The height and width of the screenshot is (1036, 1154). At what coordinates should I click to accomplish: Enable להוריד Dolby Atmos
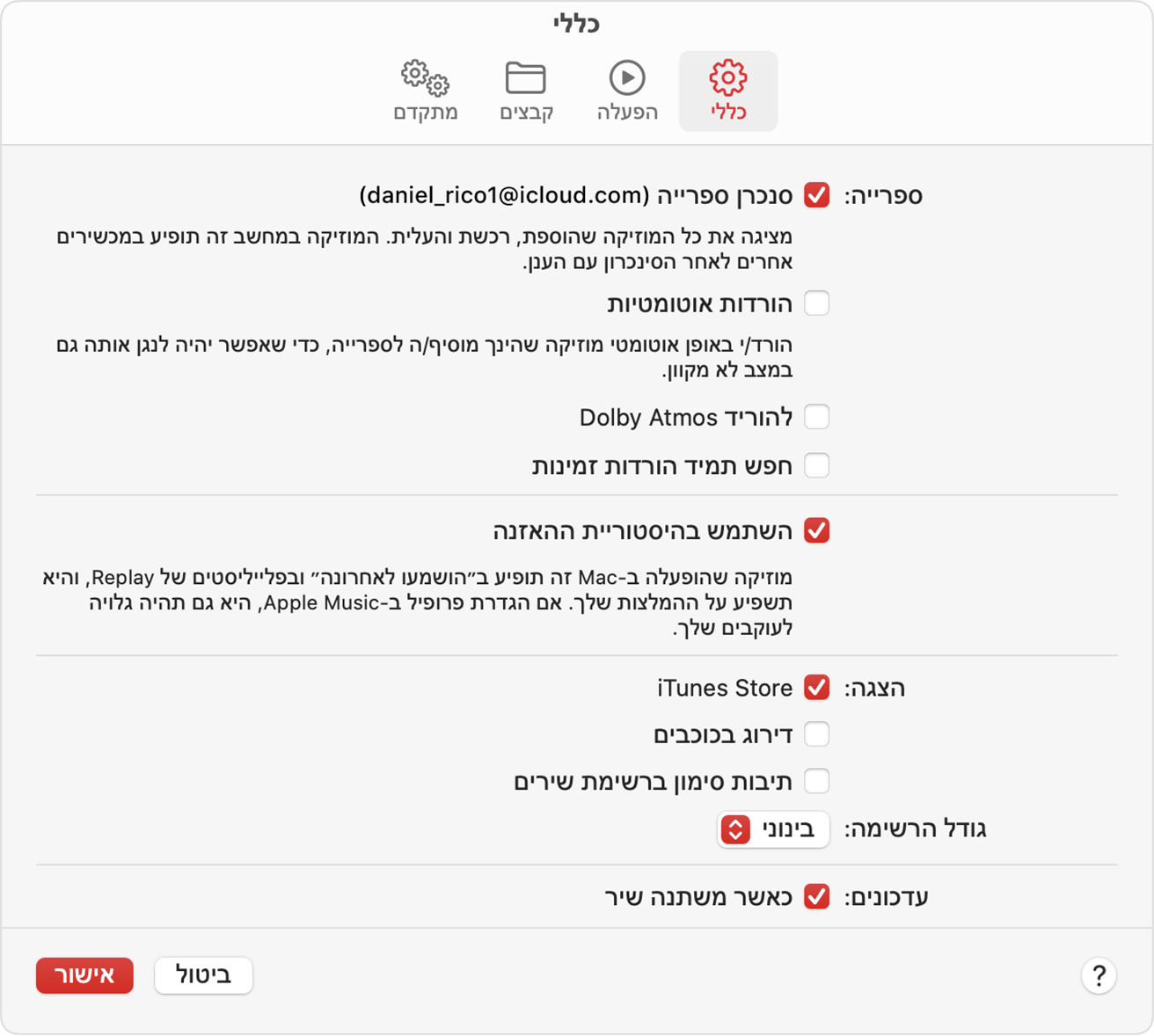[x=817, y=417]
